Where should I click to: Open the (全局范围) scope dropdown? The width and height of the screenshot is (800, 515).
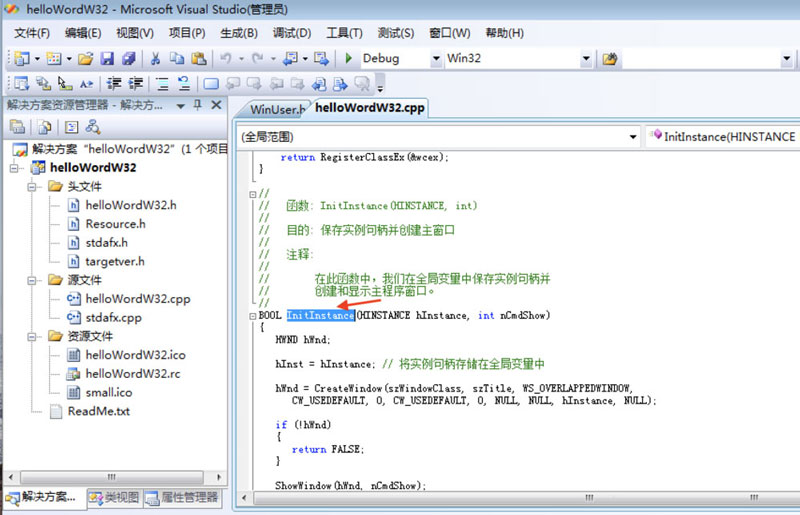633,137
